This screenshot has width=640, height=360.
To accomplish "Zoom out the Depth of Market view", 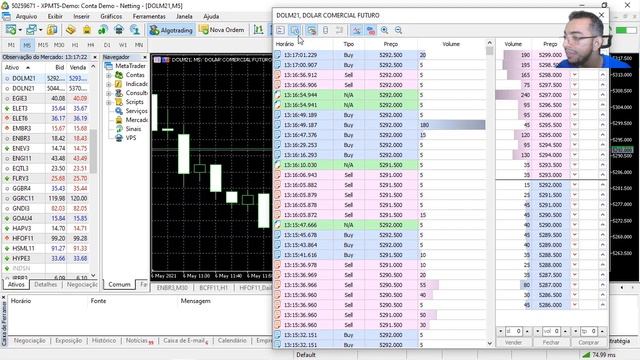I will (x=399, y=30).
